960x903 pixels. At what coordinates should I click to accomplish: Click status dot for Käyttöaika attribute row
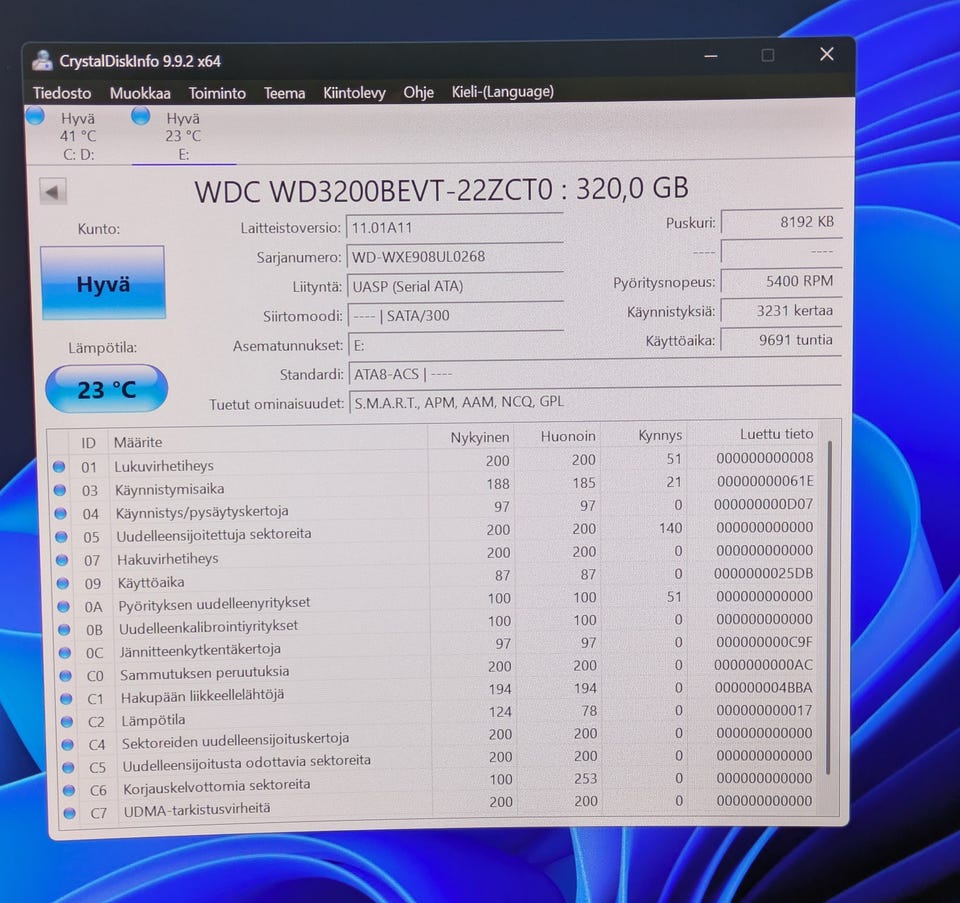[62, 583]
